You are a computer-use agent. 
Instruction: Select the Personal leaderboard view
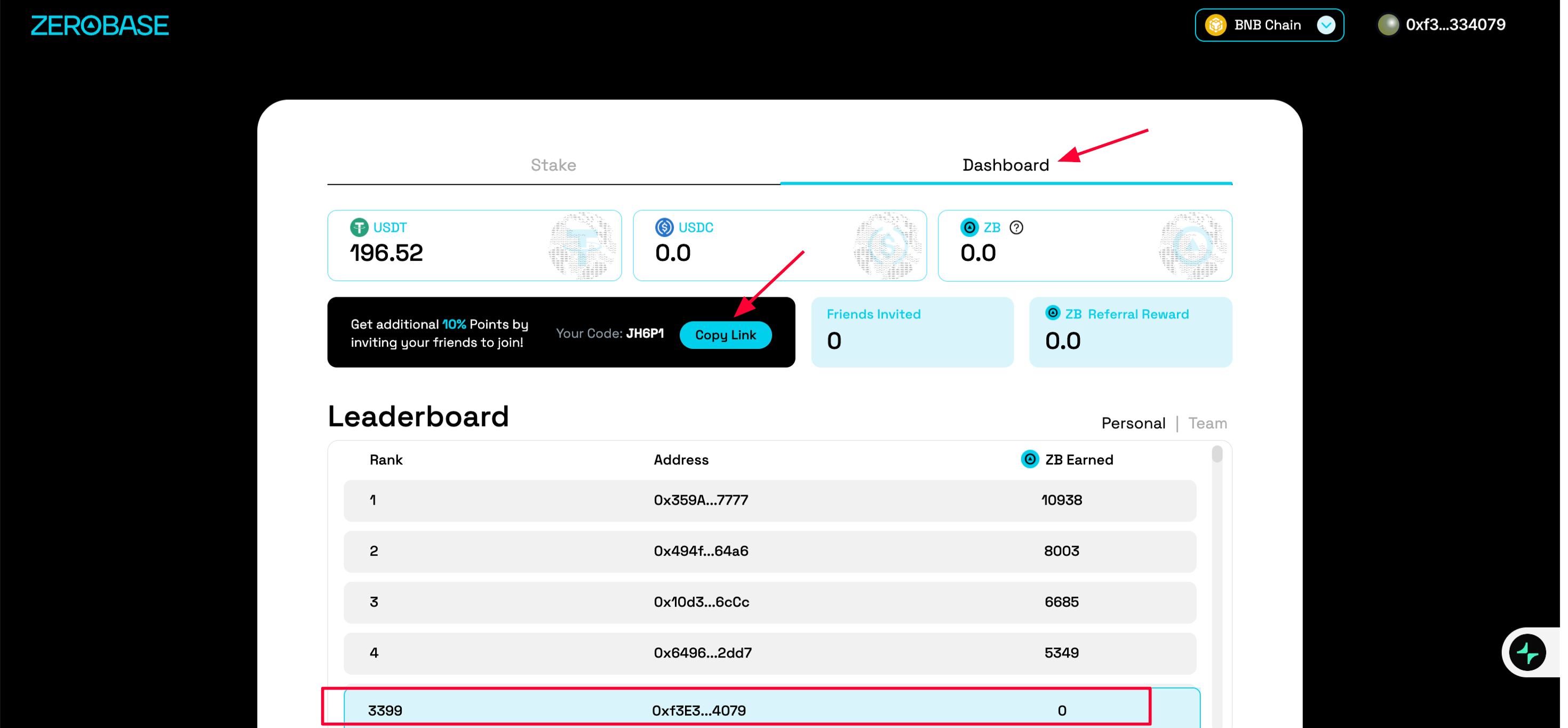click(x=1133, y=423)
